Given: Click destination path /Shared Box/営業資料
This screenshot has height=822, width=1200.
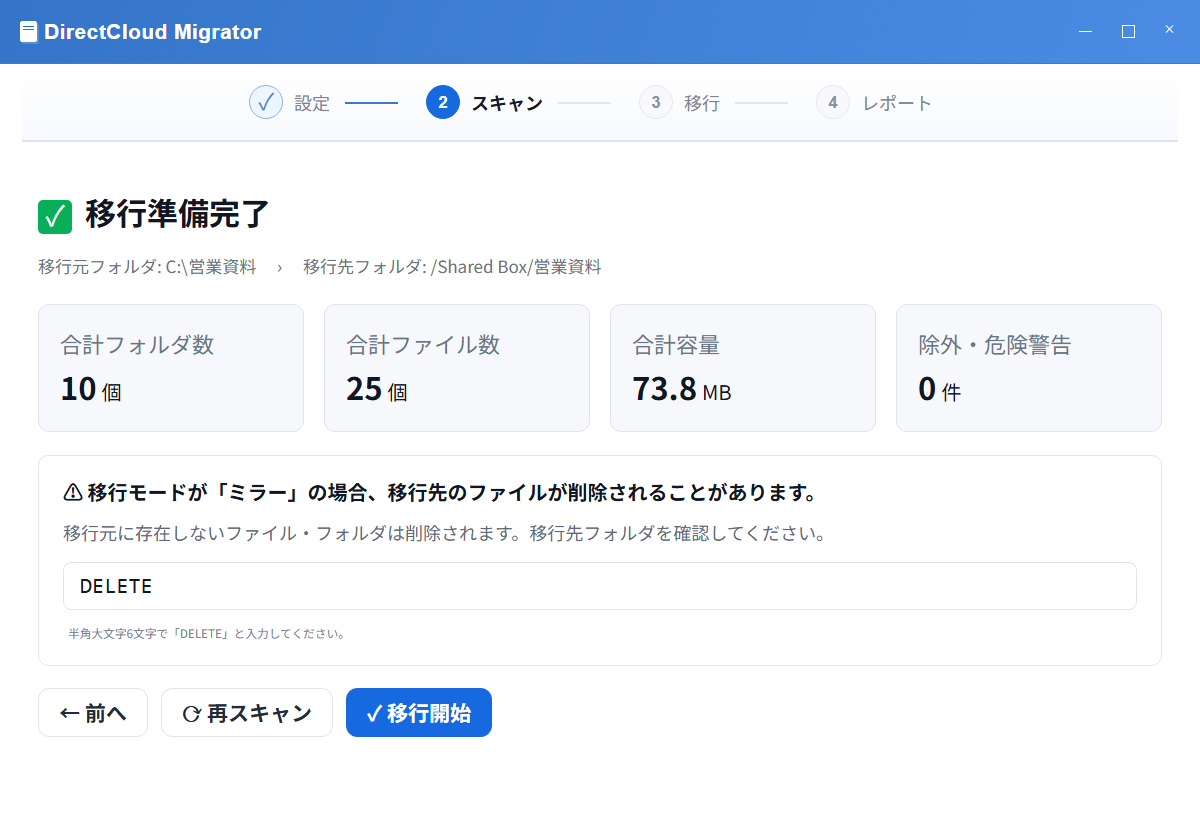Looking at the screenshot, I should click(516, 267).
